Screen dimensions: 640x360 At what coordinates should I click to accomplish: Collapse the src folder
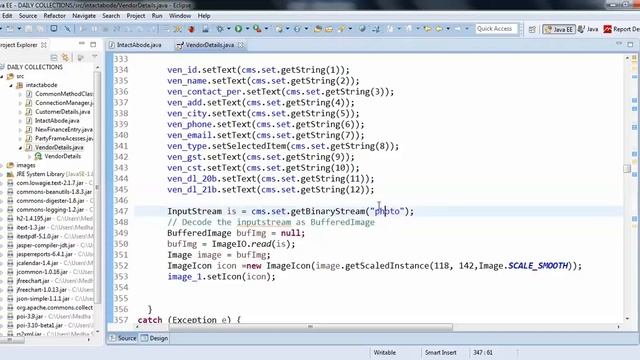click(2, 76)
